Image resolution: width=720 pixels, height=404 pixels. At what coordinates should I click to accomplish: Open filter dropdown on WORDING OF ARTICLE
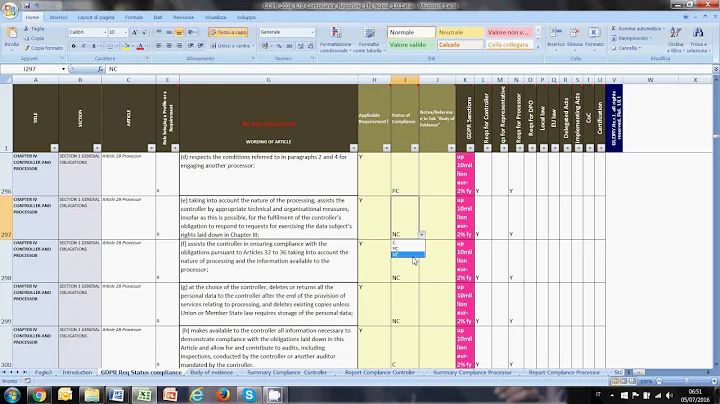tap(353, 148)
